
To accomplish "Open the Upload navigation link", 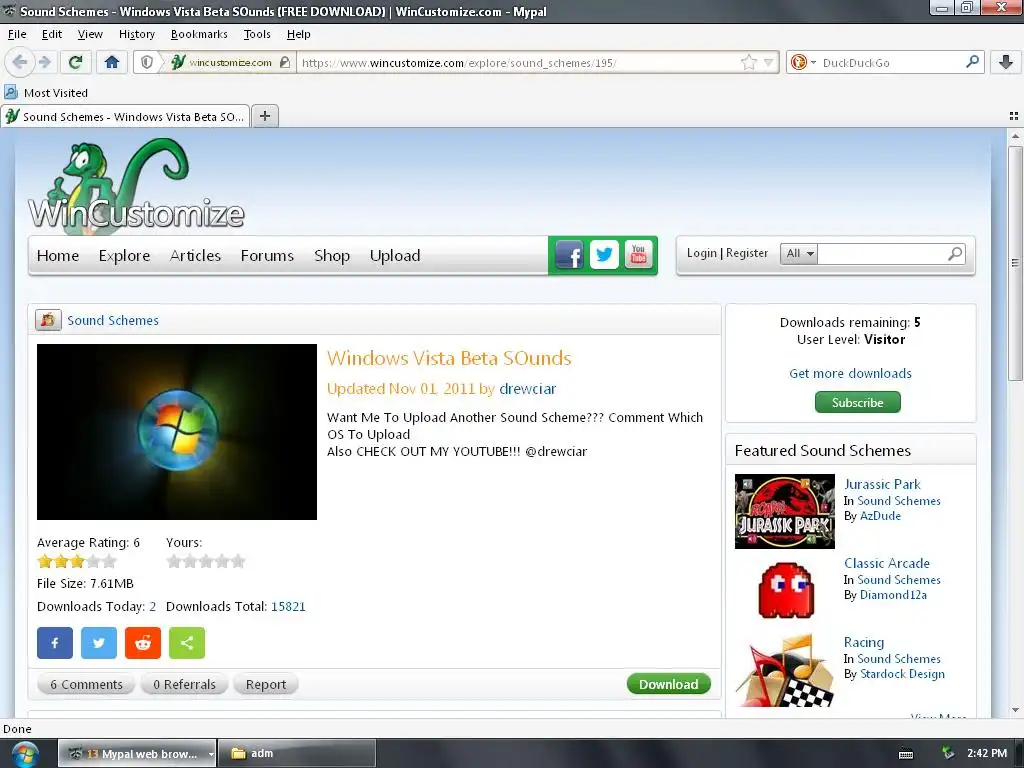I will pyautogui.click(x=394, y=255).
